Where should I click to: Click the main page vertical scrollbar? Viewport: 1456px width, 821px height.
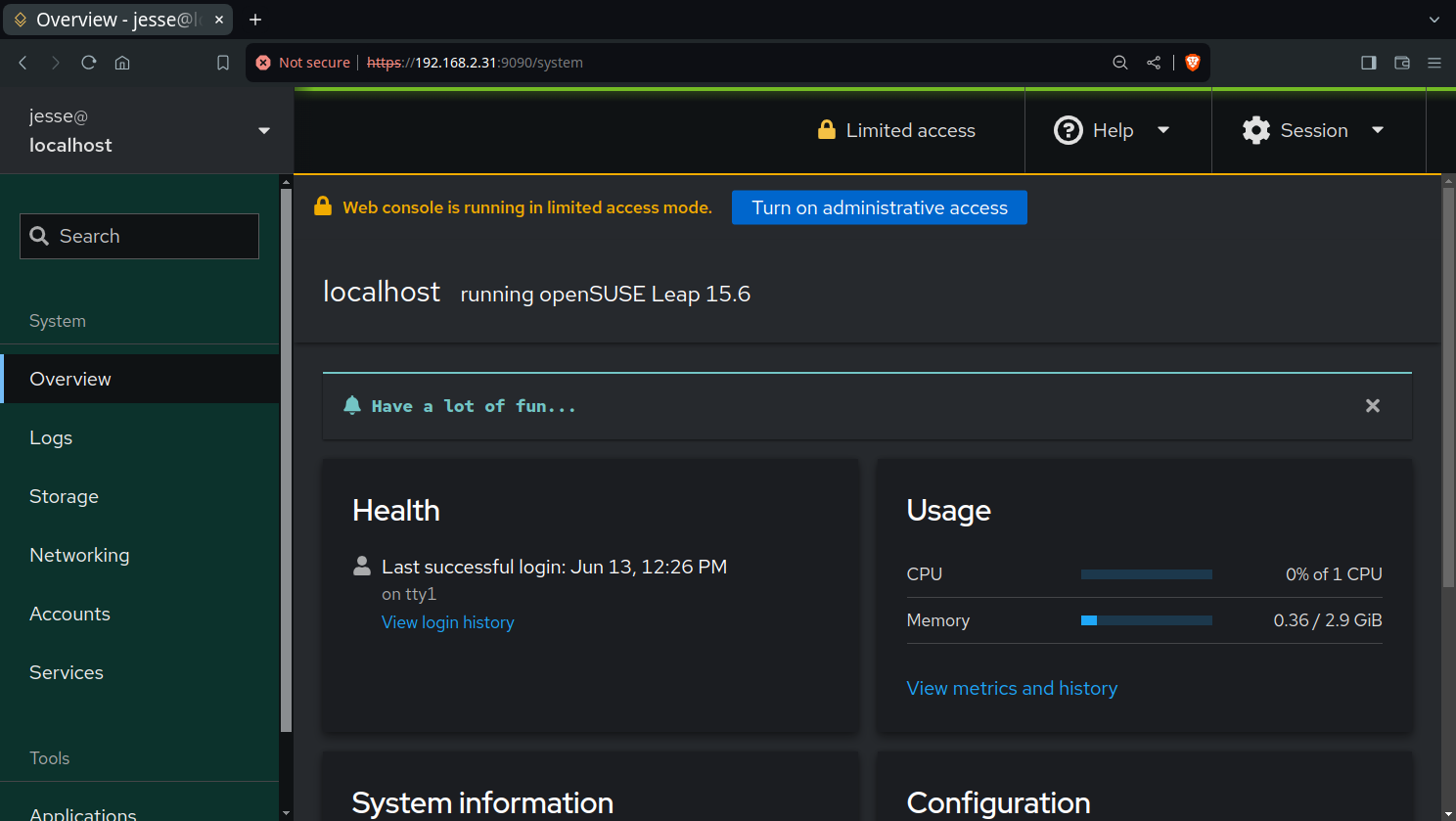point(1448,388)
